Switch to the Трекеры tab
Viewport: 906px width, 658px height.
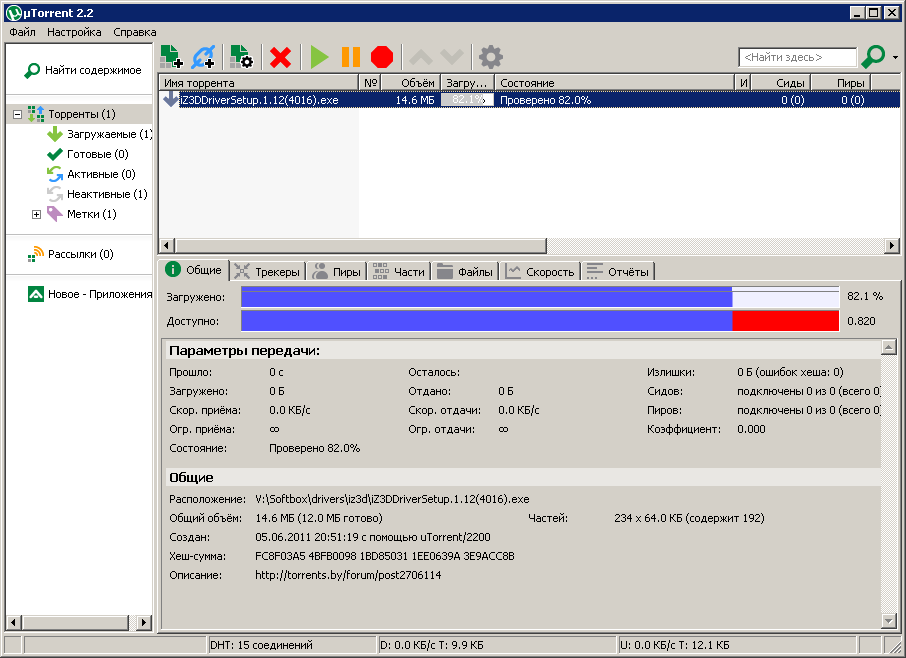(x=267, y=271)
